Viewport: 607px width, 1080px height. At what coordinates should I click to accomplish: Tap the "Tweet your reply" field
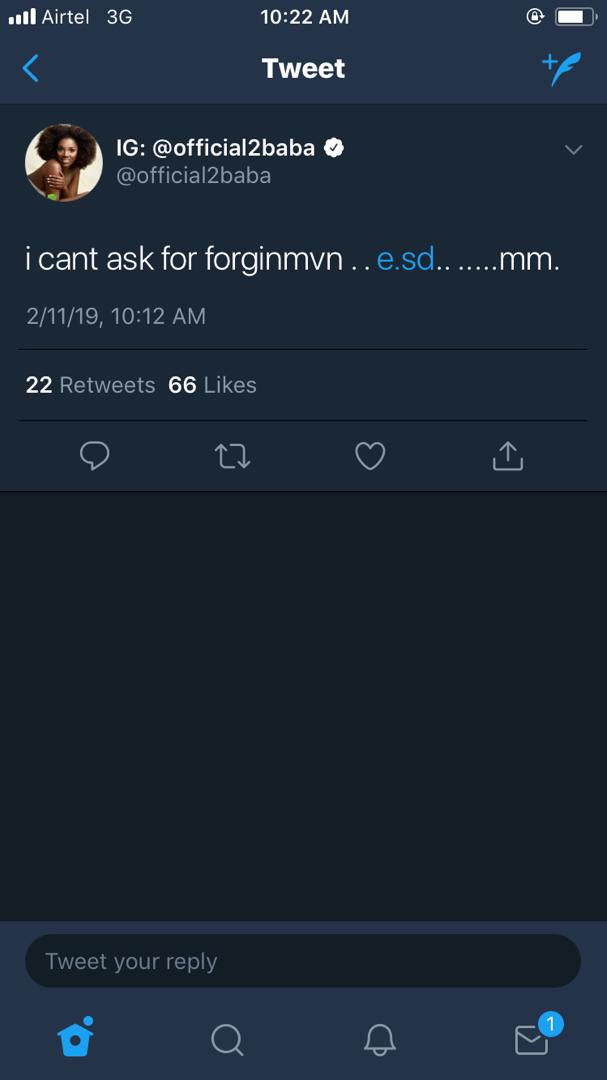pos(302,961)
